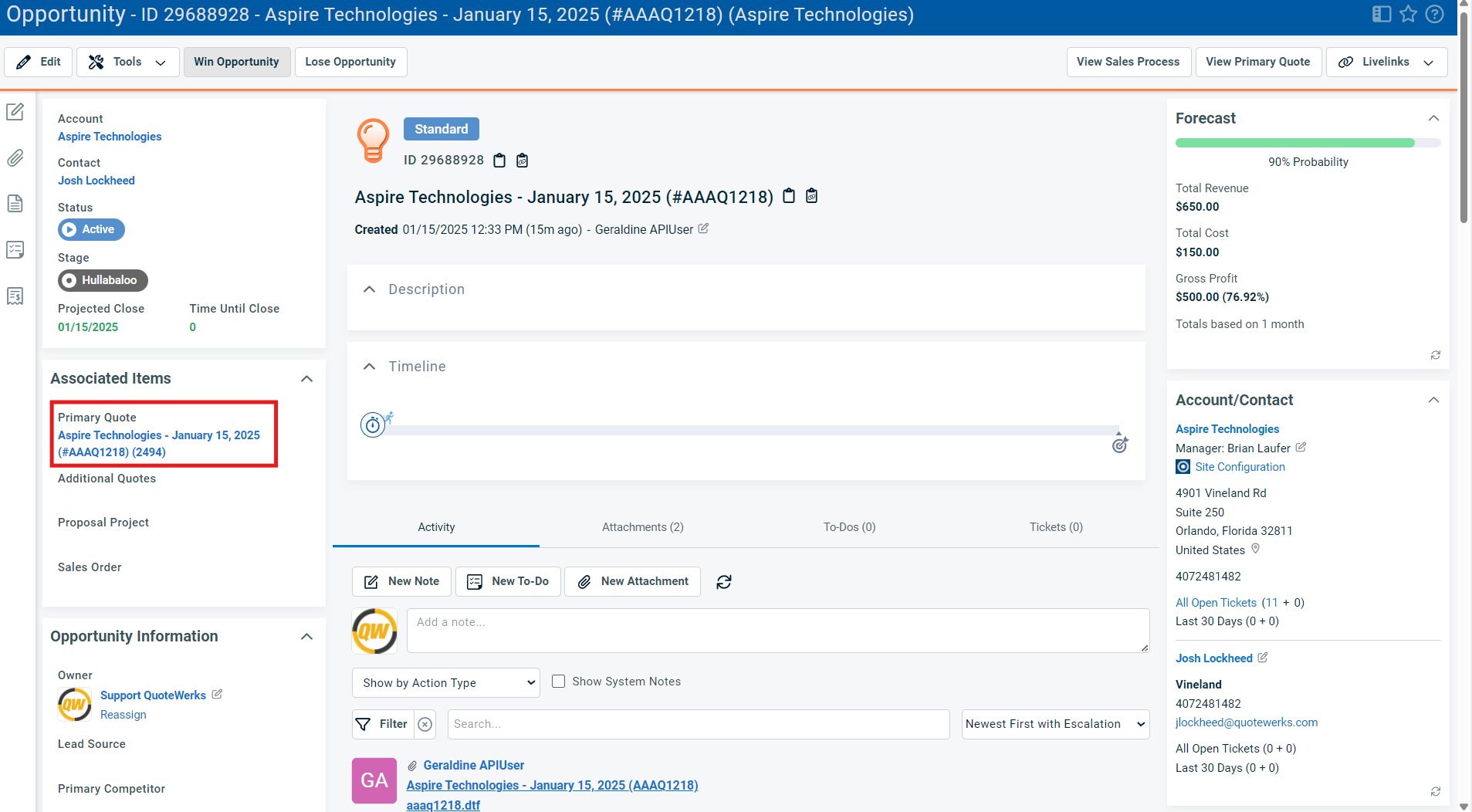Refresh the activity feed

pyautogui.click(x=723, y=582)
